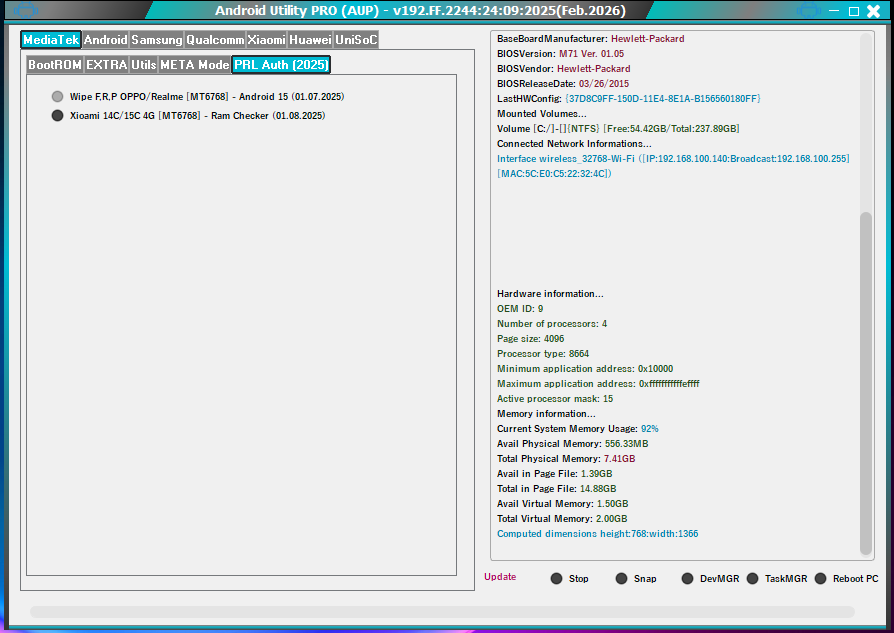Select Wipe F.R.P OPPO/Realme MT6768 option
This screenshot has height=633, width=894.
click(x=57, y=97)
